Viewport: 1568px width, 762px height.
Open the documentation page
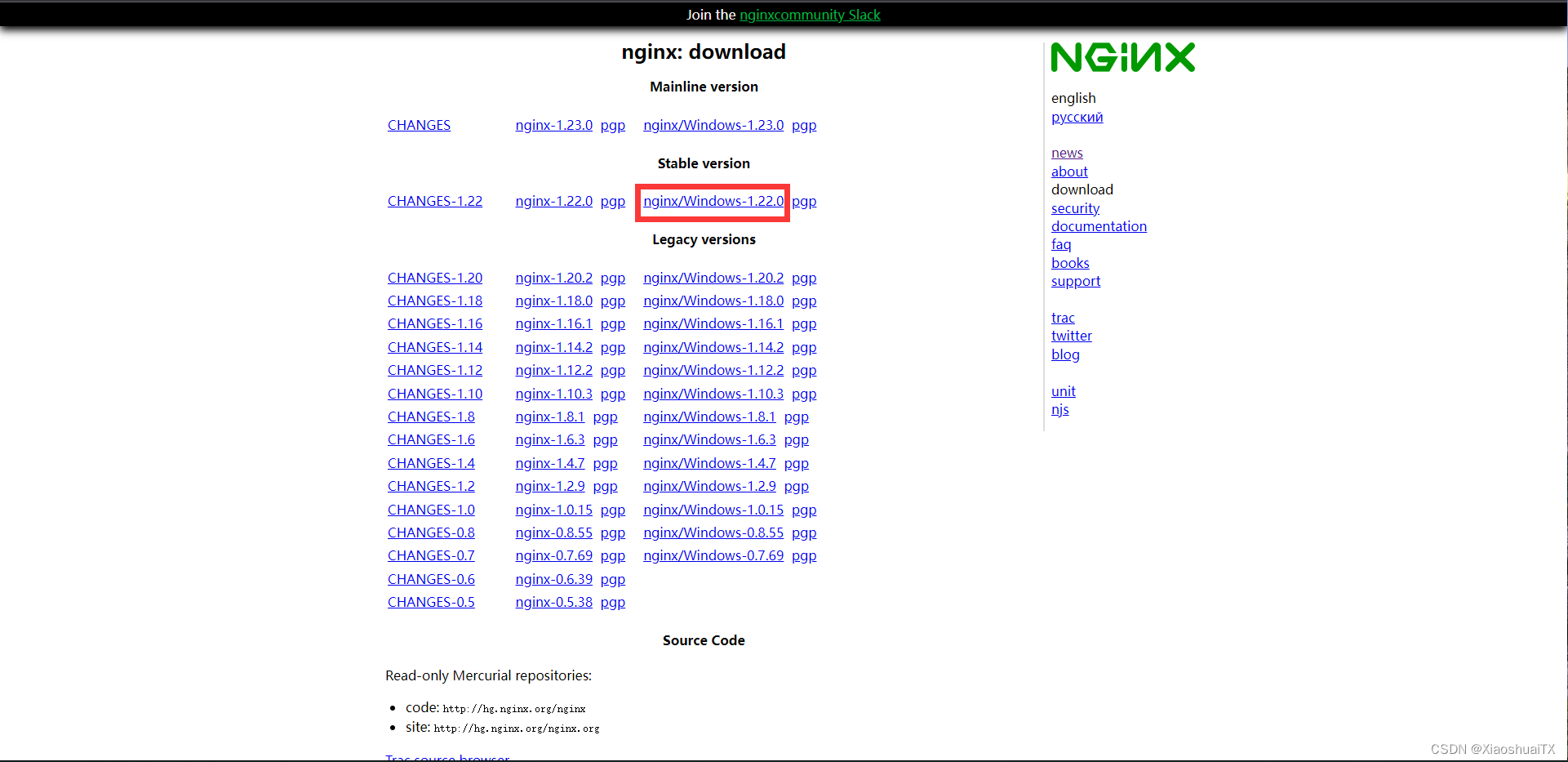point(1099,226)
